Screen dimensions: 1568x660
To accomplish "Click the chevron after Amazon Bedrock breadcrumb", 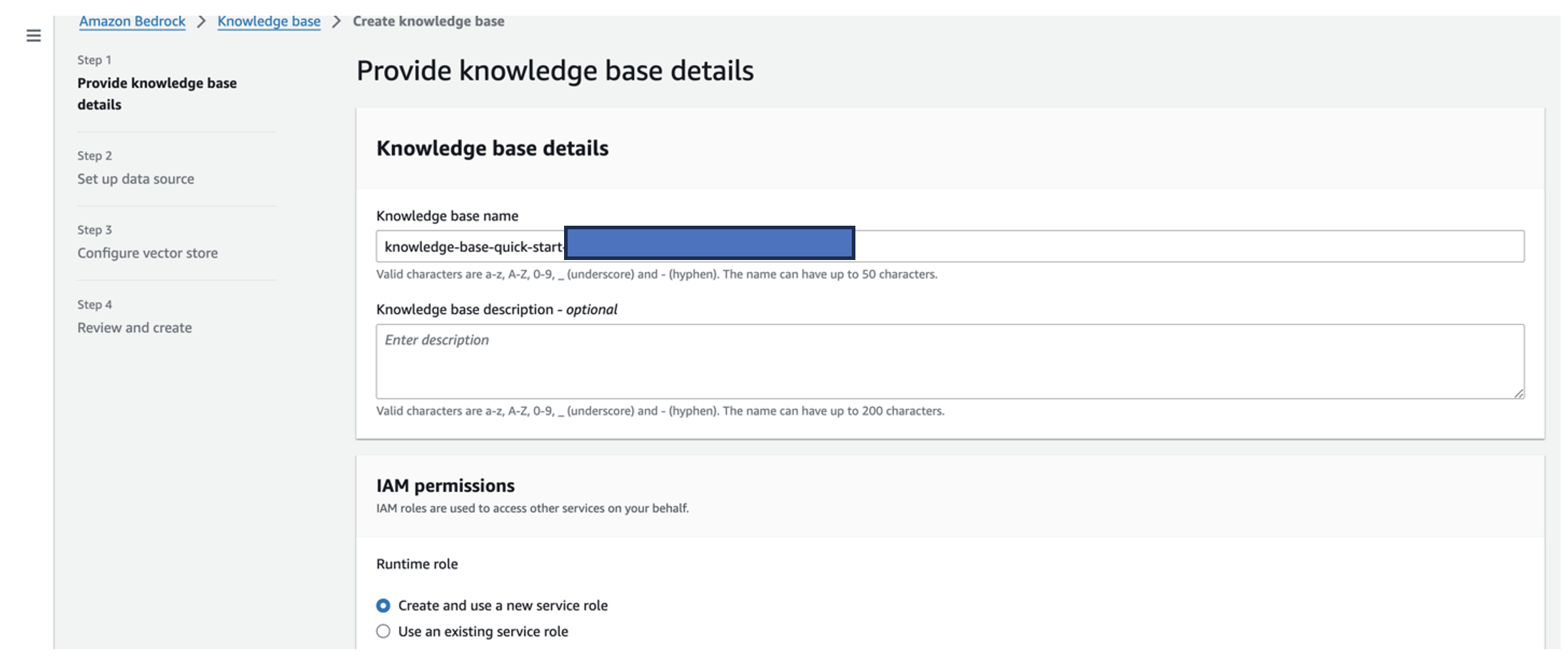I will coord(201,21).
